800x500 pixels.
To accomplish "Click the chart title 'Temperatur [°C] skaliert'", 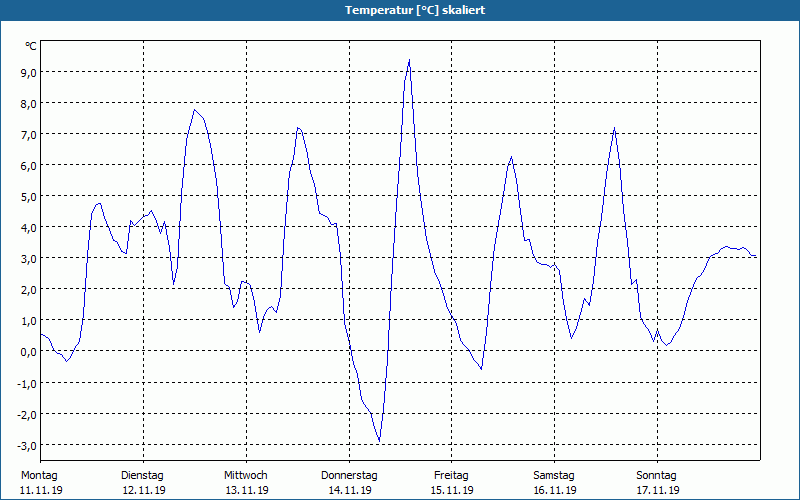I will pos(415,10).
